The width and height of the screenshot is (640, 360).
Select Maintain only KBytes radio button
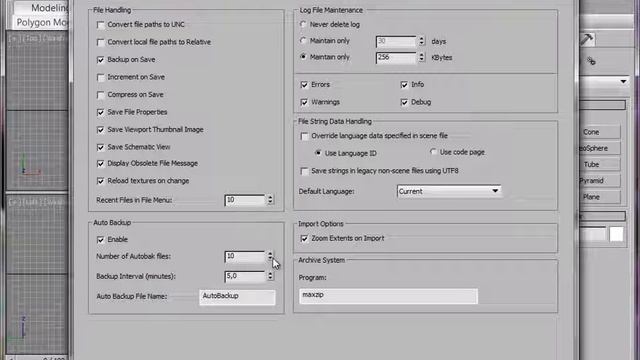point(303,57)
